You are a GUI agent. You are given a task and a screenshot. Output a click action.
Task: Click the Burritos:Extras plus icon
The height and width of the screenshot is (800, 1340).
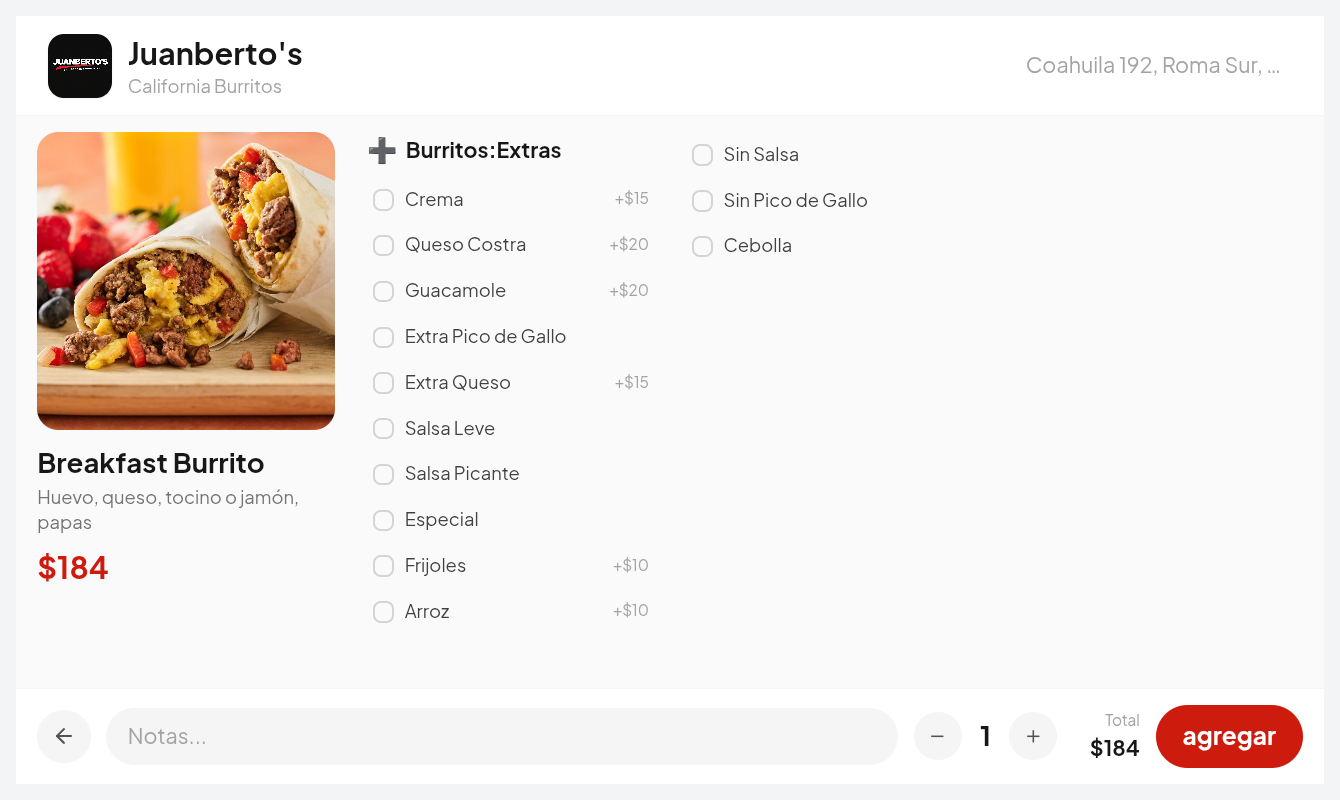[382, 151]
